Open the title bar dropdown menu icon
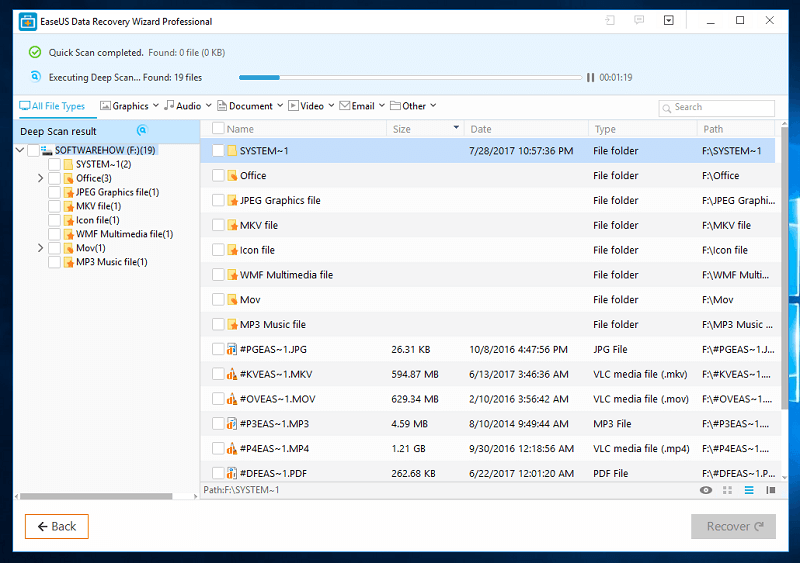The width and height of the screenshot is (800, 563). pos(668,20)
